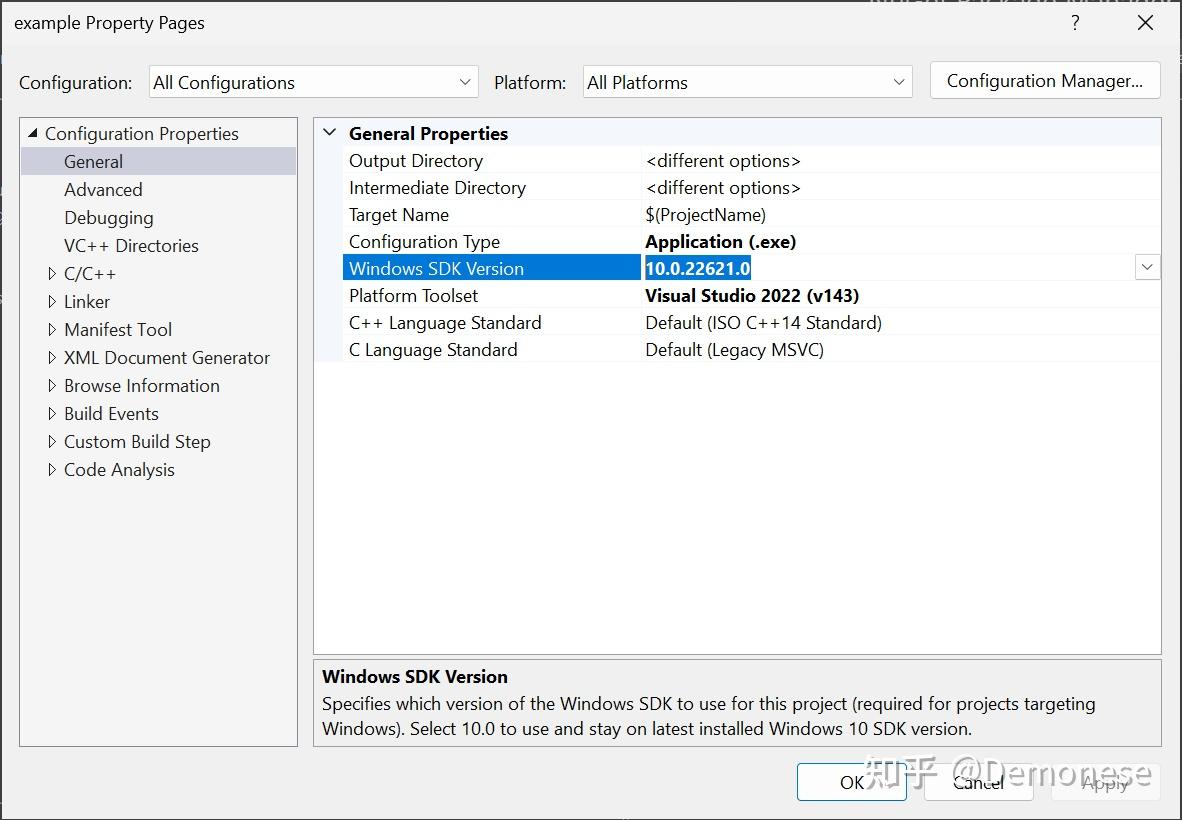1182x820 pixels.
Task: Expand the C/C++ tree node
Action: pos(53,274)
